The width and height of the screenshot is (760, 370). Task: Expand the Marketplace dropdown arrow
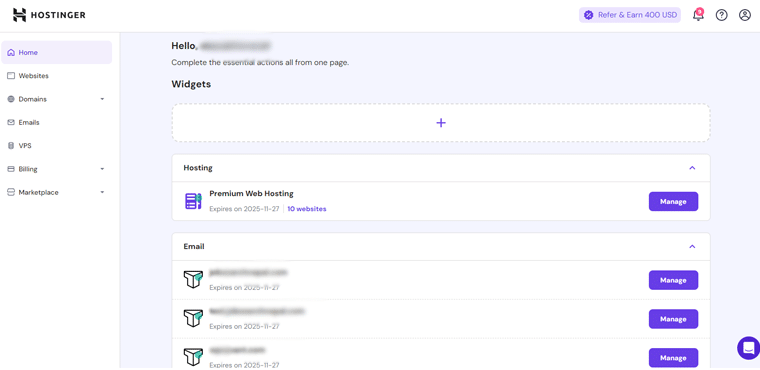(102, 192)
